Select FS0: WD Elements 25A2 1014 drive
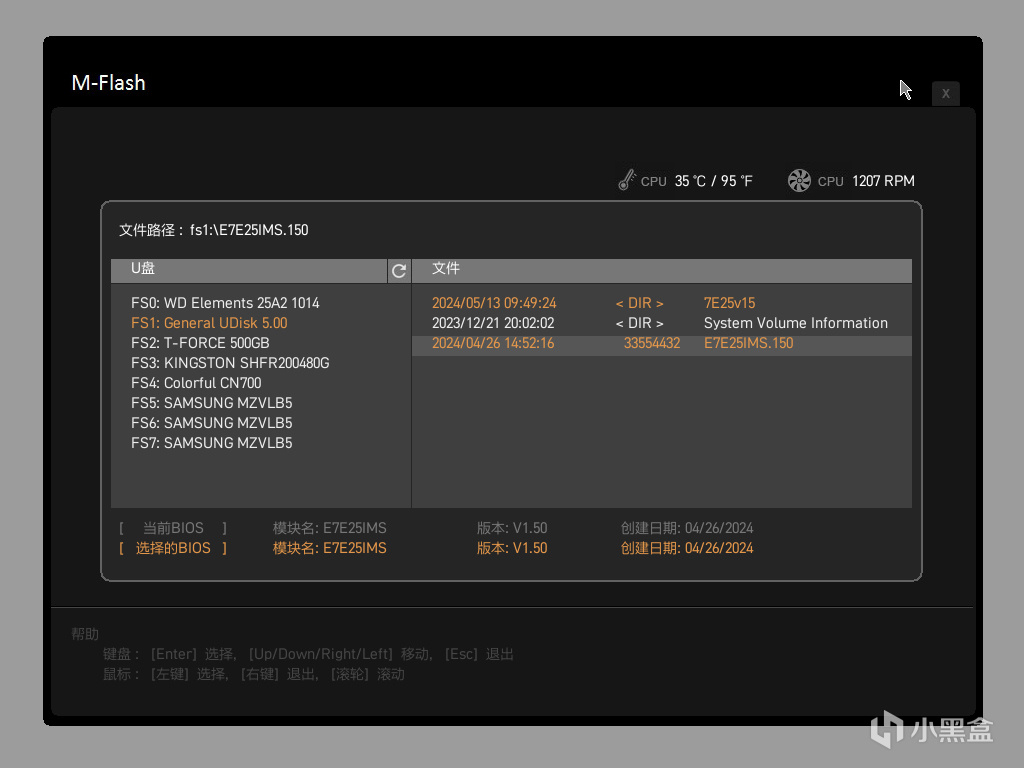Viewport: 1024px width, 768px height. pyautogui.click(x=225, y=303)
